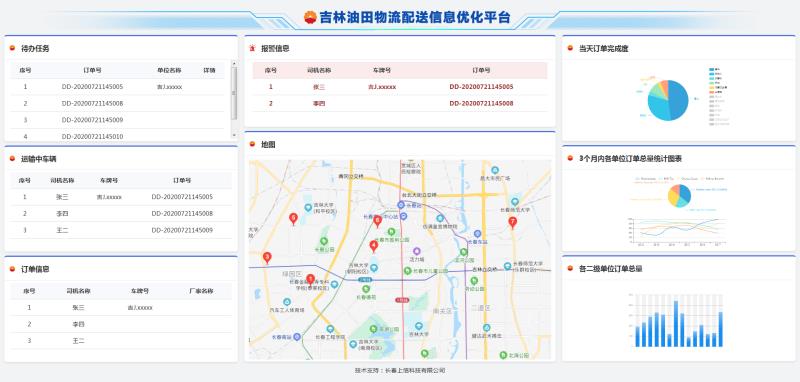The width and height of the screenshot is (800, 382).
Task: Click driver 王二 in 运输中车辆 table
Action: tap(62, 230)
